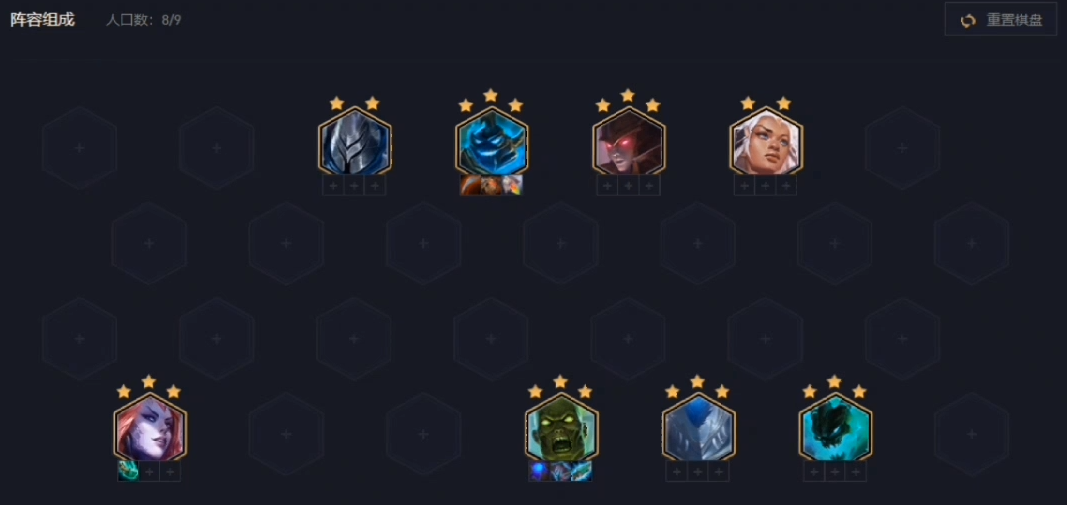The height and width of the screenshot is (505, 1067).
Task: Select the green zombie-faced champion portrait
Action: [561, 429]
